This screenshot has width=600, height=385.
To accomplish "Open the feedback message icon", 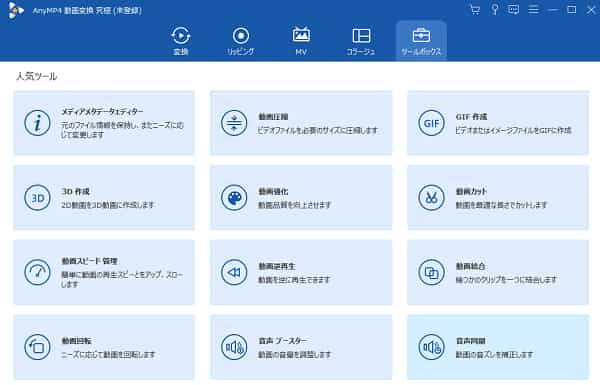I will point(514,10).
